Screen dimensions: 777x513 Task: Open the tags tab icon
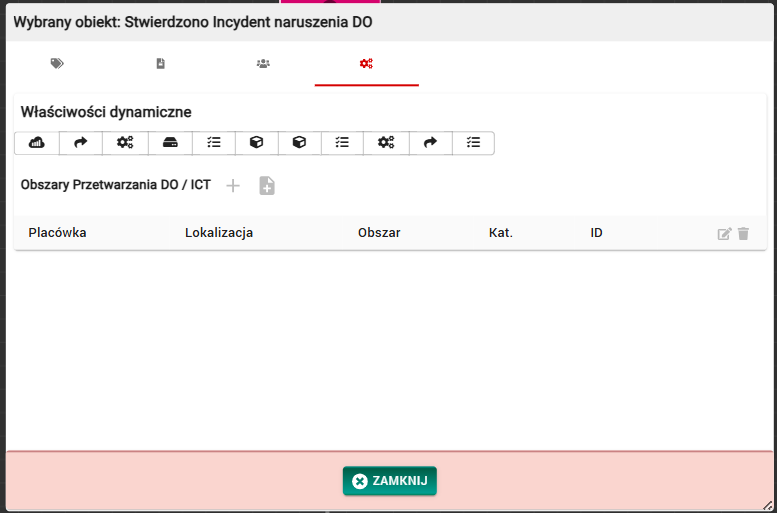click(x=57, y=64)
